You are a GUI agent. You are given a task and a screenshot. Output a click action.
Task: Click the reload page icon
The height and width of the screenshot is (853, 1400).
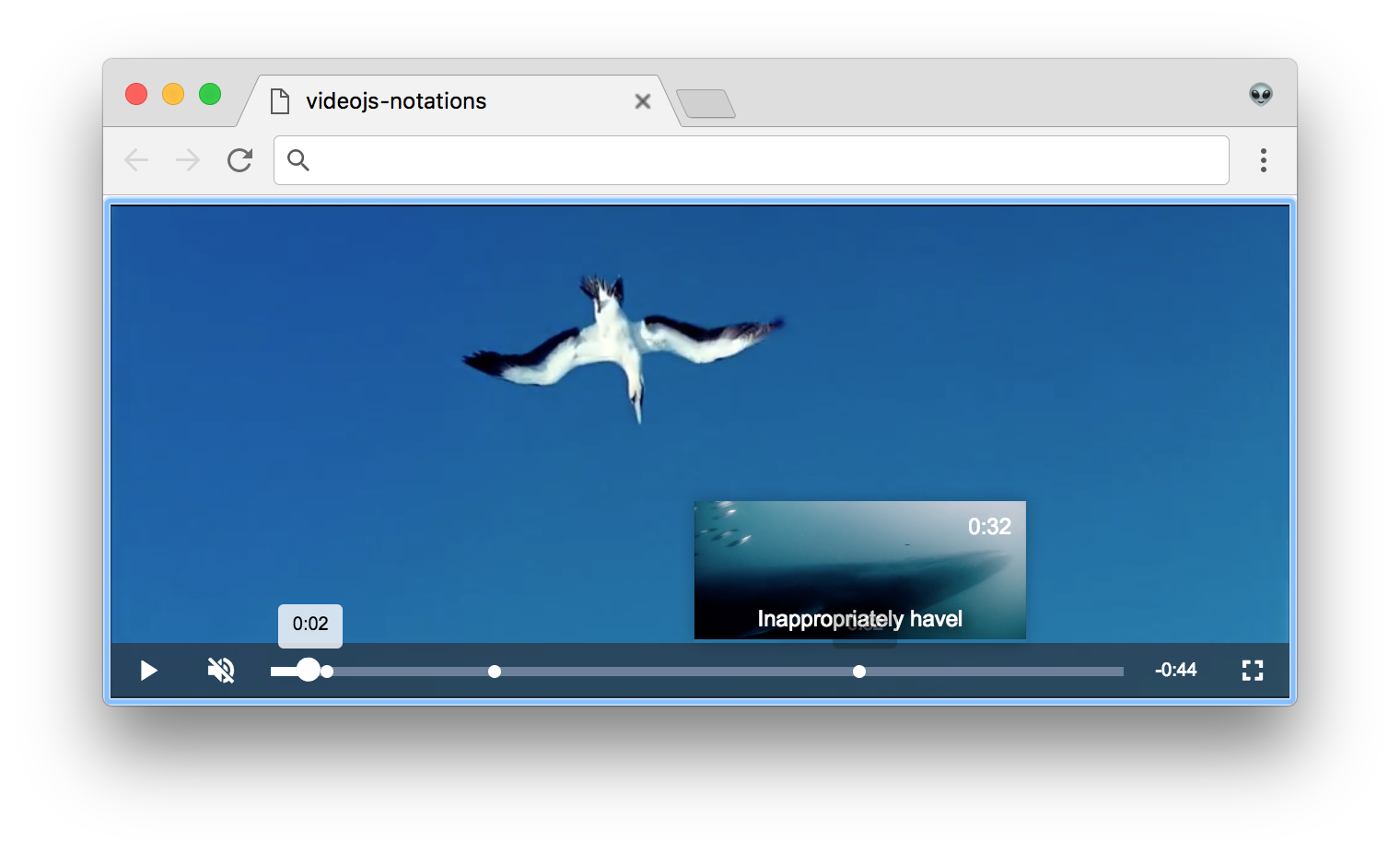click(x=239, y=160)
